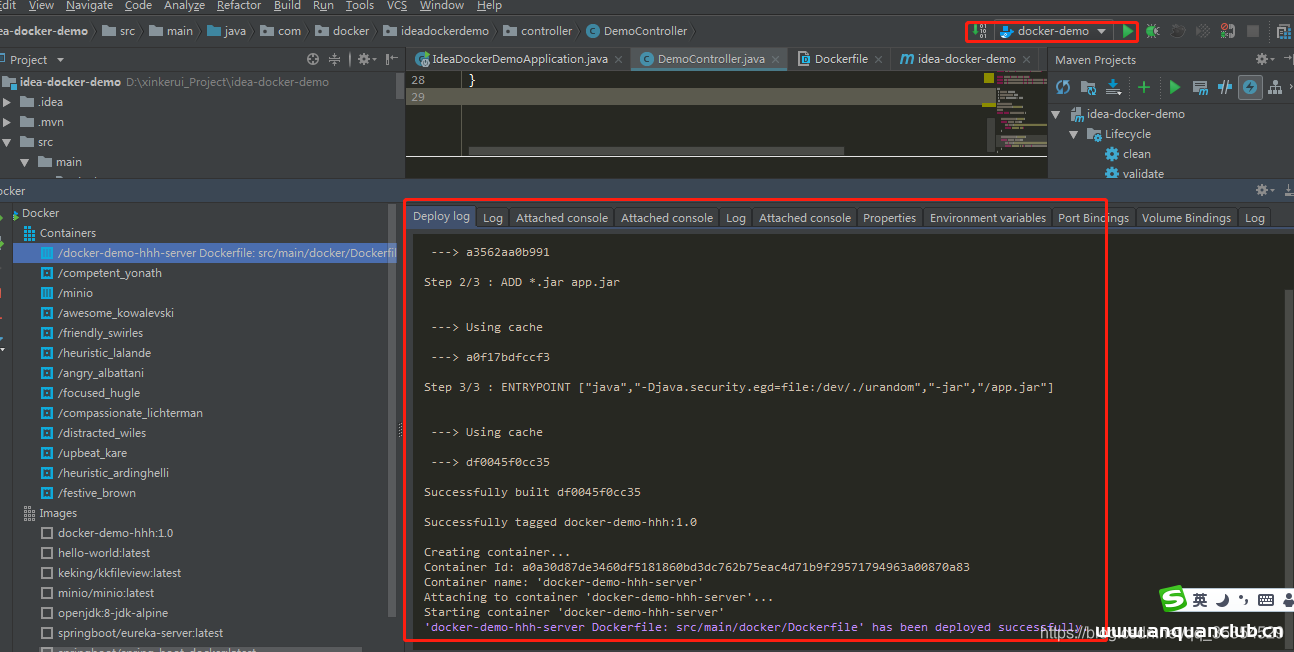Open the VCS menu
The height and width of the screenshot is (652, 1294).
coord(397,6)
